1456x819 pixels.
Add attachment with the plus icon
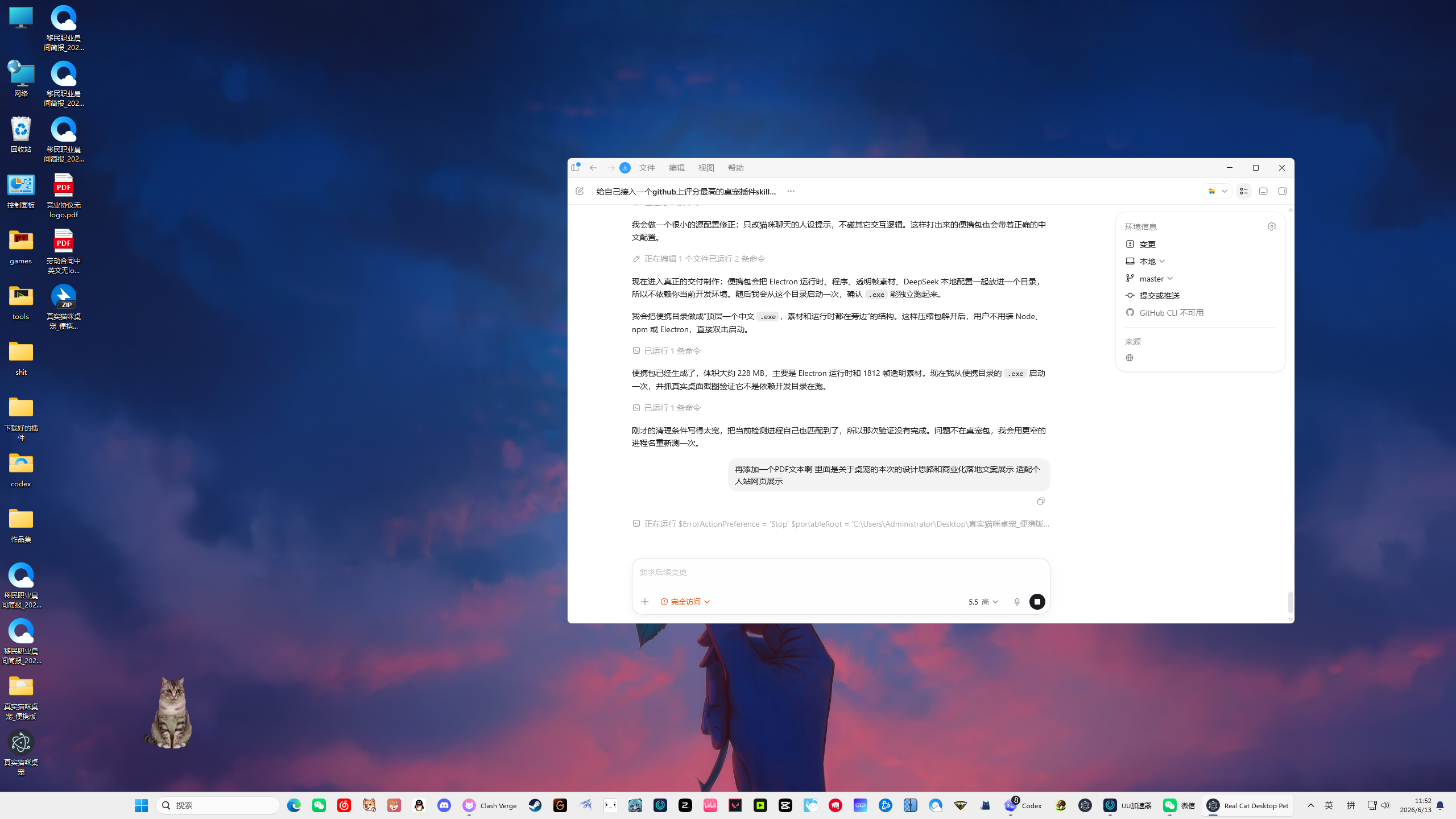point(645,602)
